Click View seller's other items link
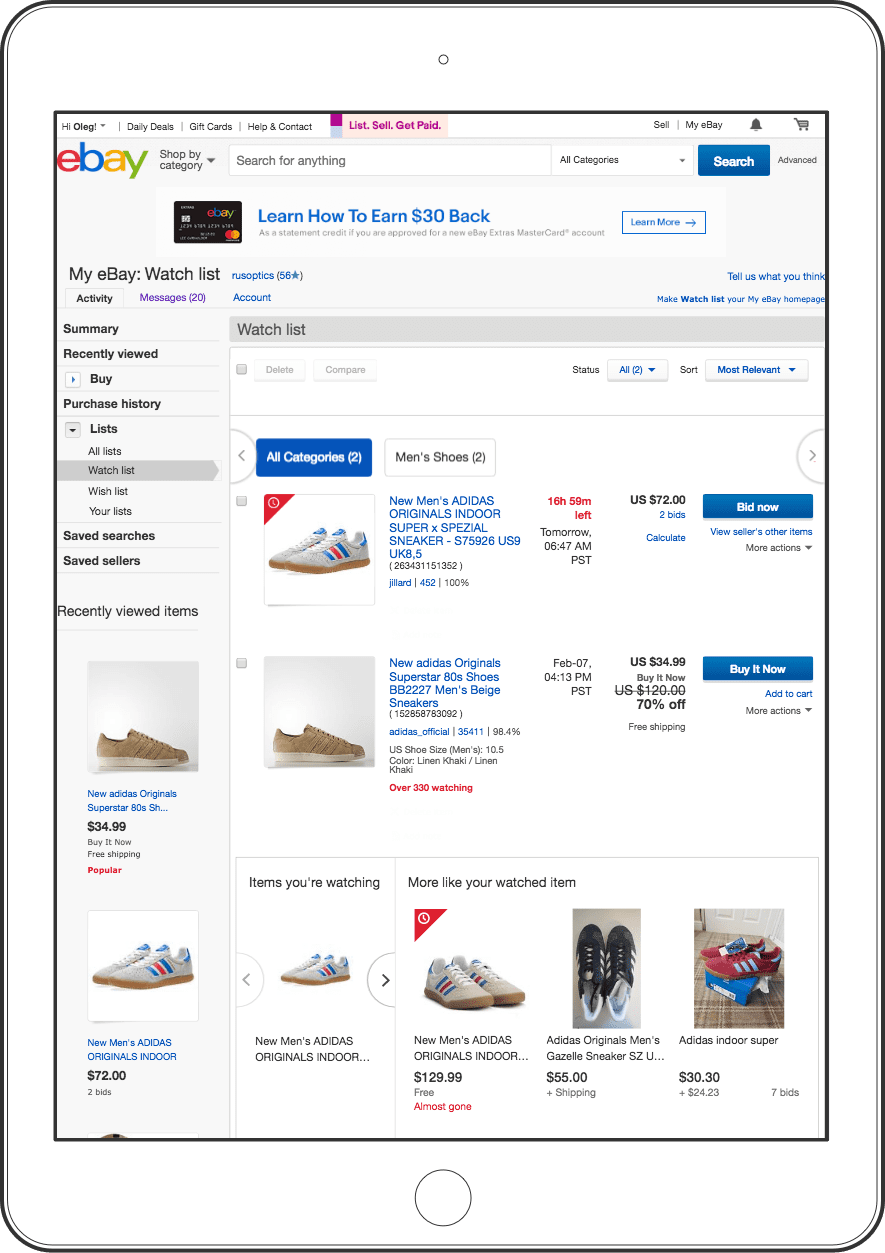Screen dimensions: 885x1253 pos(761,532)
